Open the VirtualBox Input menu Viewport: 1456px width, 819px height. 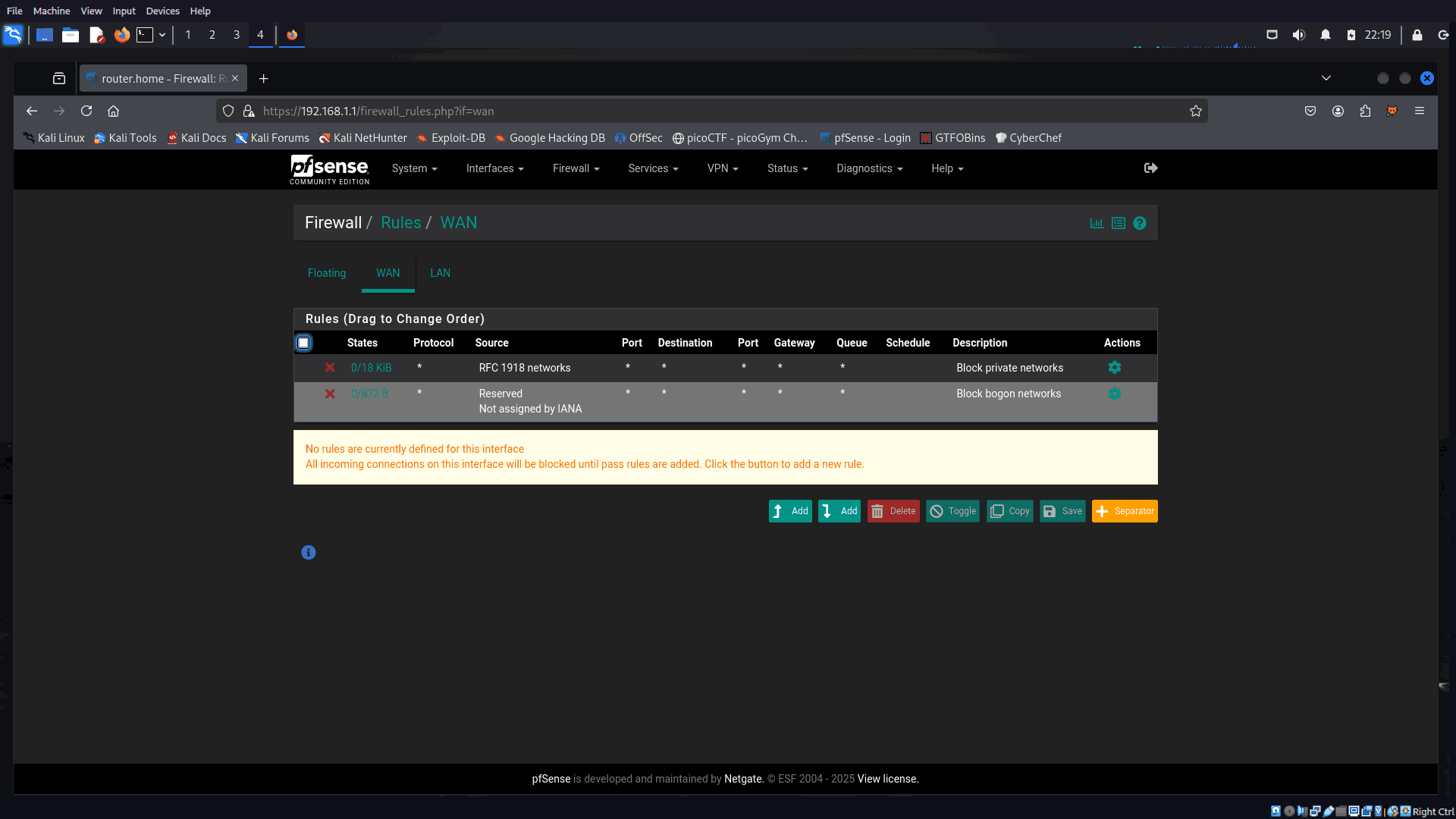tap(124, 11)
